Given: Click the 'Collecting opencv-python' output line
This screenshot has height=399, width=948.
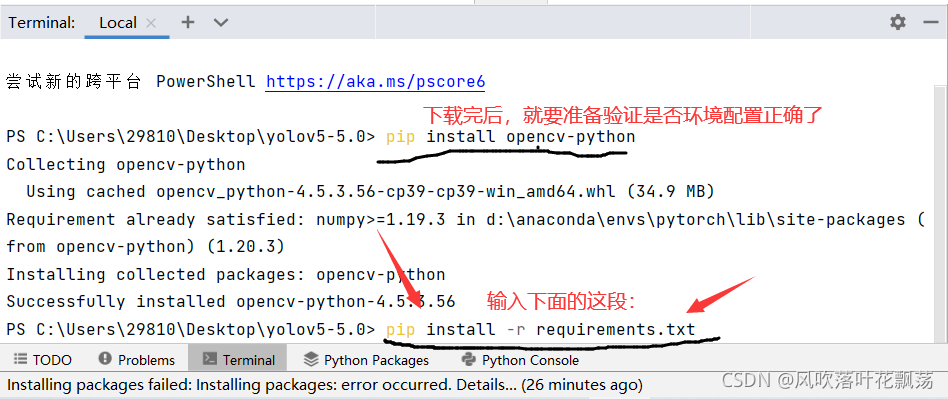Looking at the screenshot, I should [126, 164].
